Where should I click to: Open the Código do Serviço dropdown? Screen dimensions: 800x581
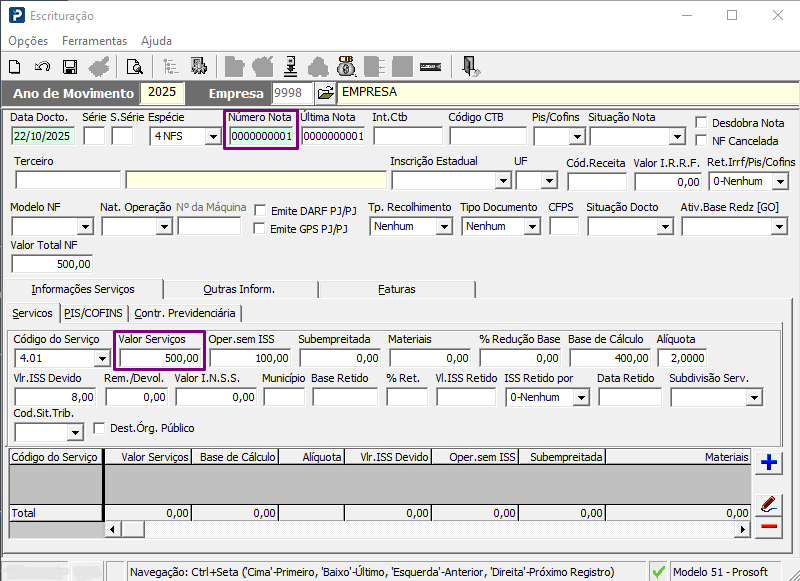coord(102,358)
